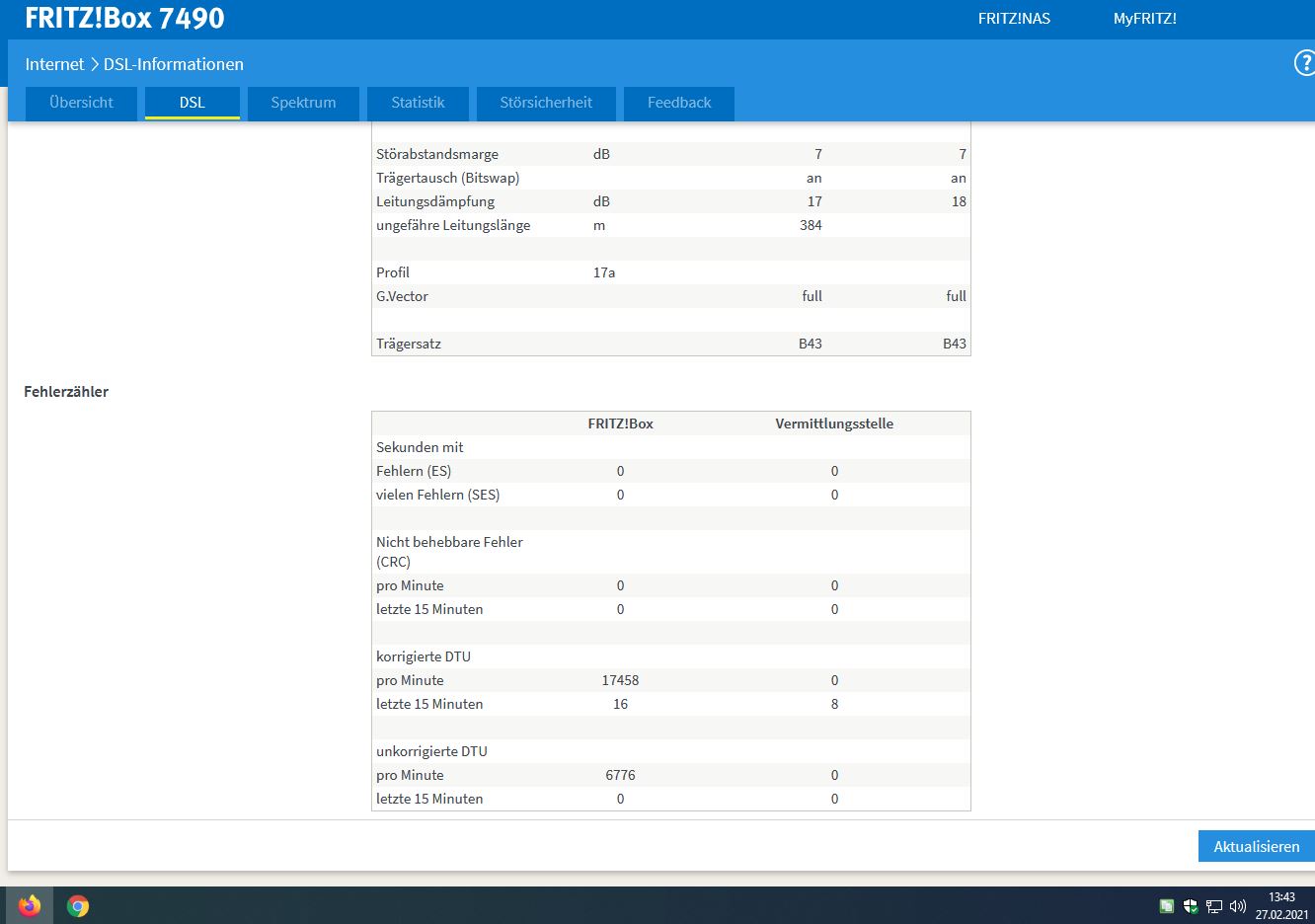This screenshot has height=924, width=1315.
Task: Open Windows Security shield tray icon
Action: (1191, 905)
